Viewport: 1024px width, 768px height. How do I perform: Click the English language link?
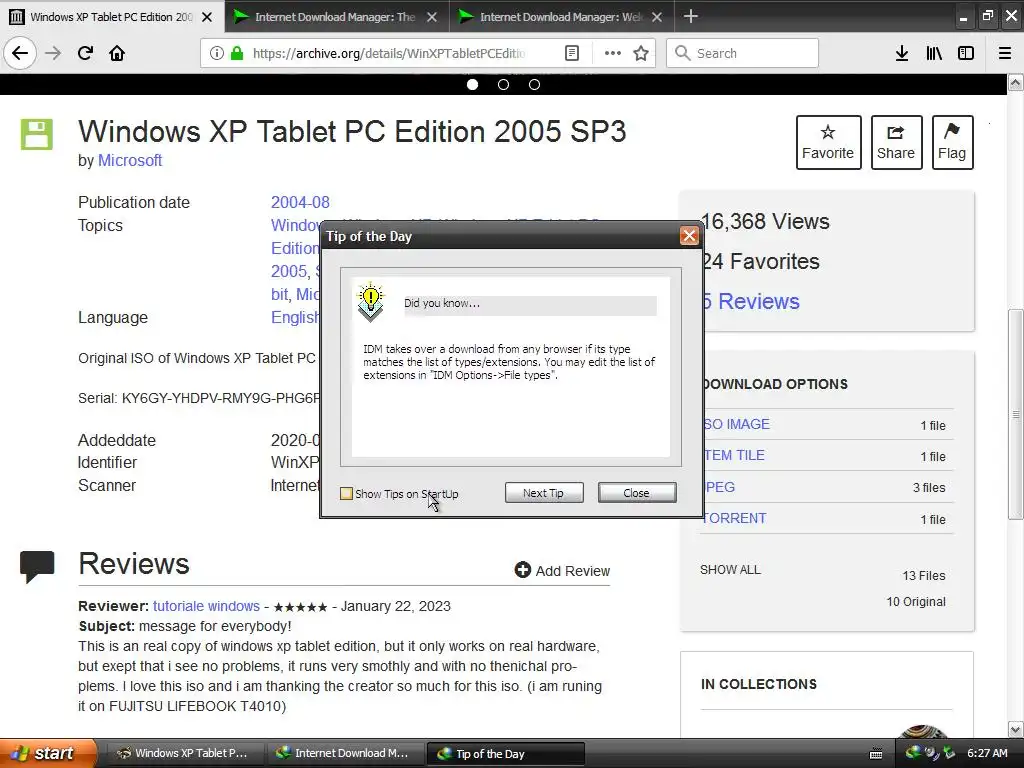(x=295, y=317)
